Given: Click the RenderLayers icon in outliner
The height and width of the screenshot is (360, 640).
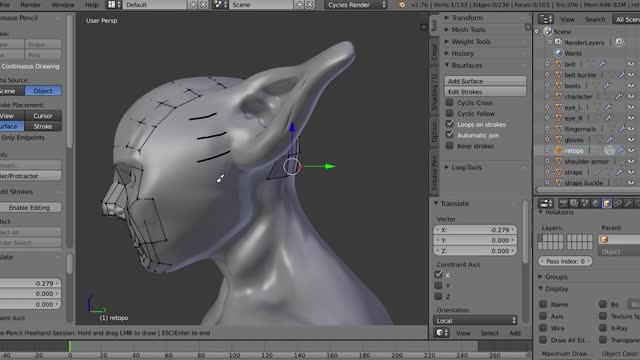Looking at the screenshot, I should tap(559, 42).
